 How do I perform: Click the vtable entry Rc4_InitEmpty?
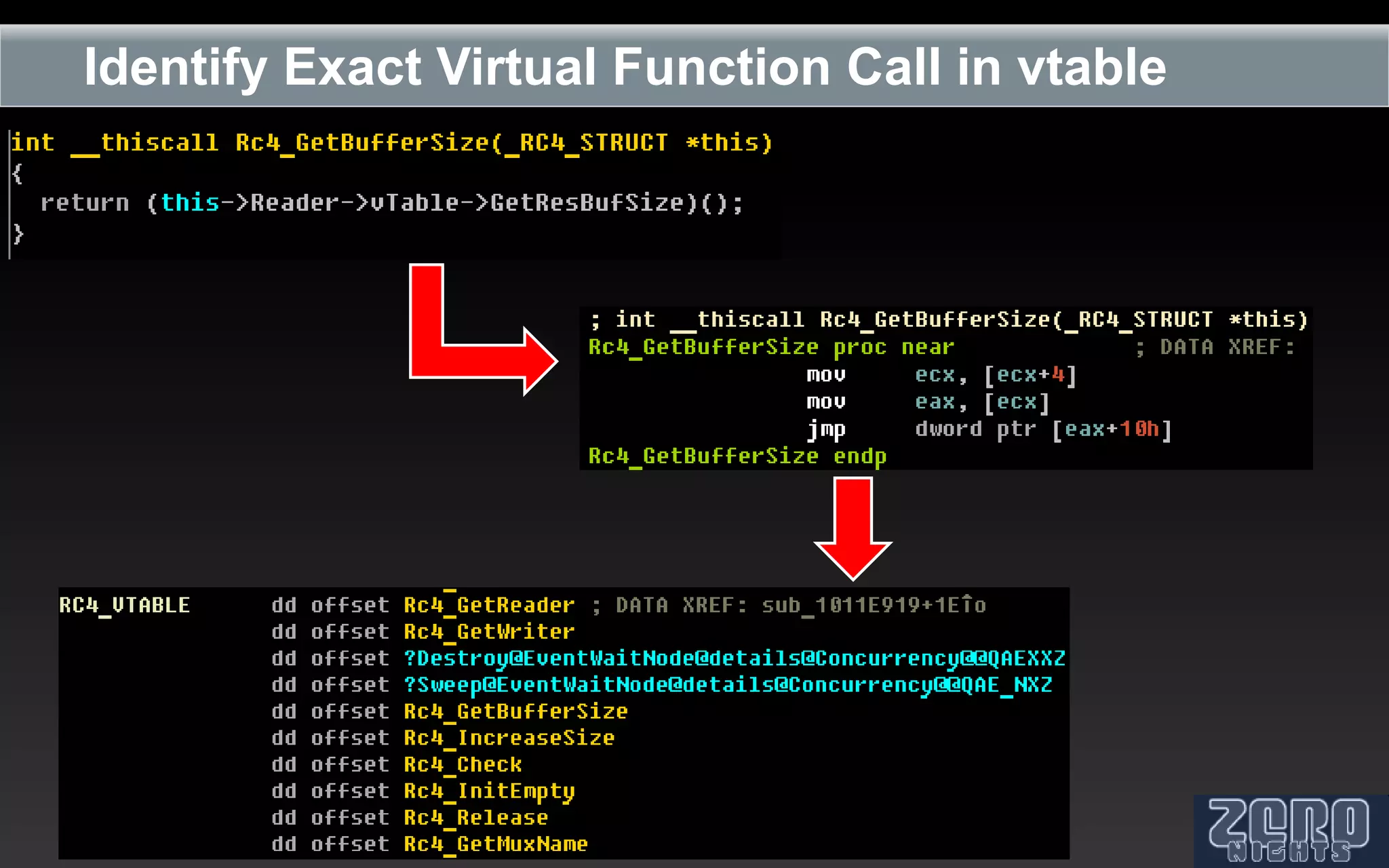coord(489,791)
